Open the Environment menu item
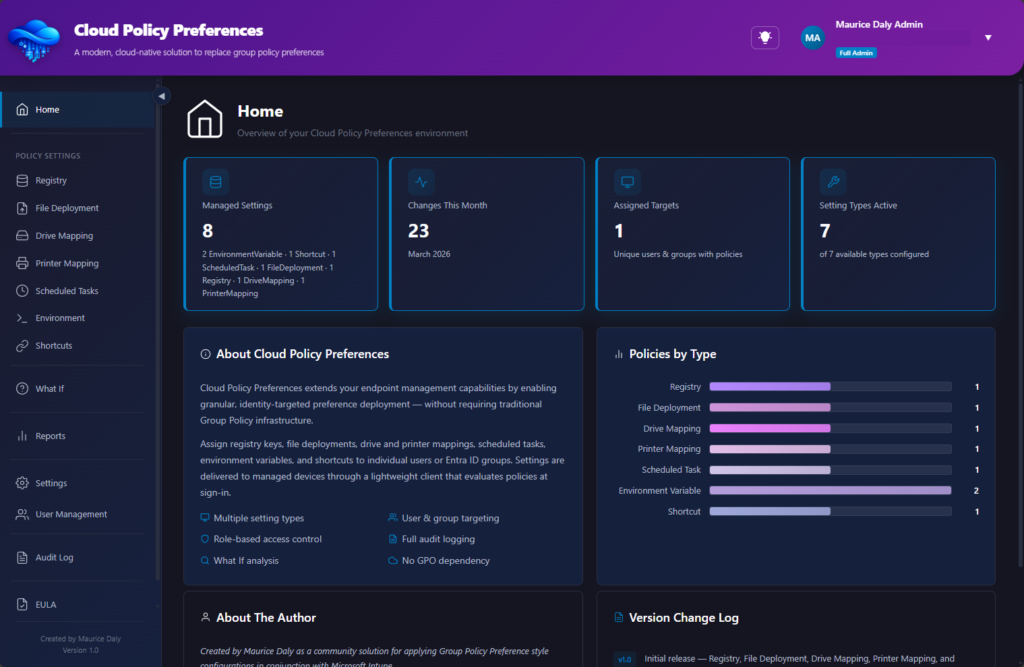 coord(60,318)
